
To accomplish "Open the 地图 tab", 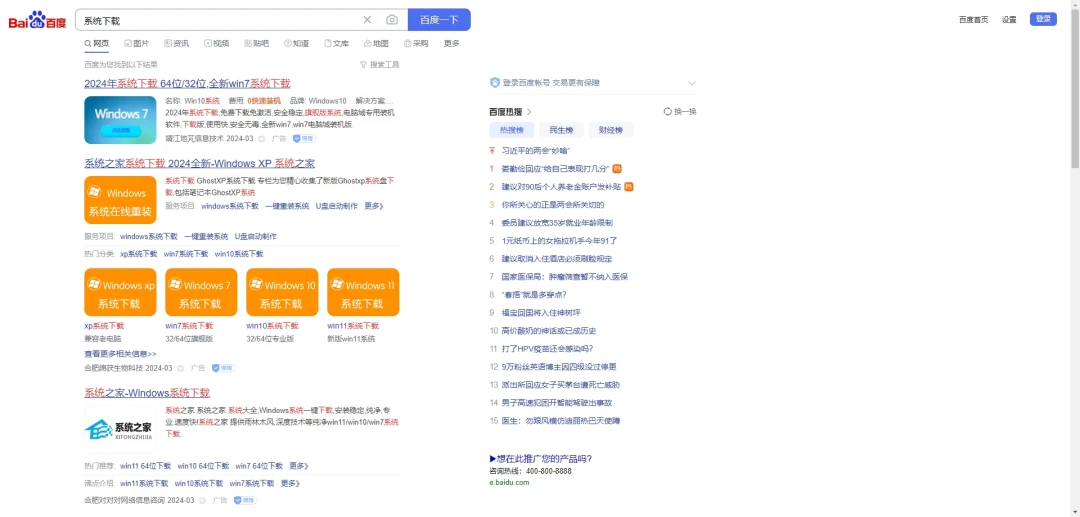I will pos(376,43).
